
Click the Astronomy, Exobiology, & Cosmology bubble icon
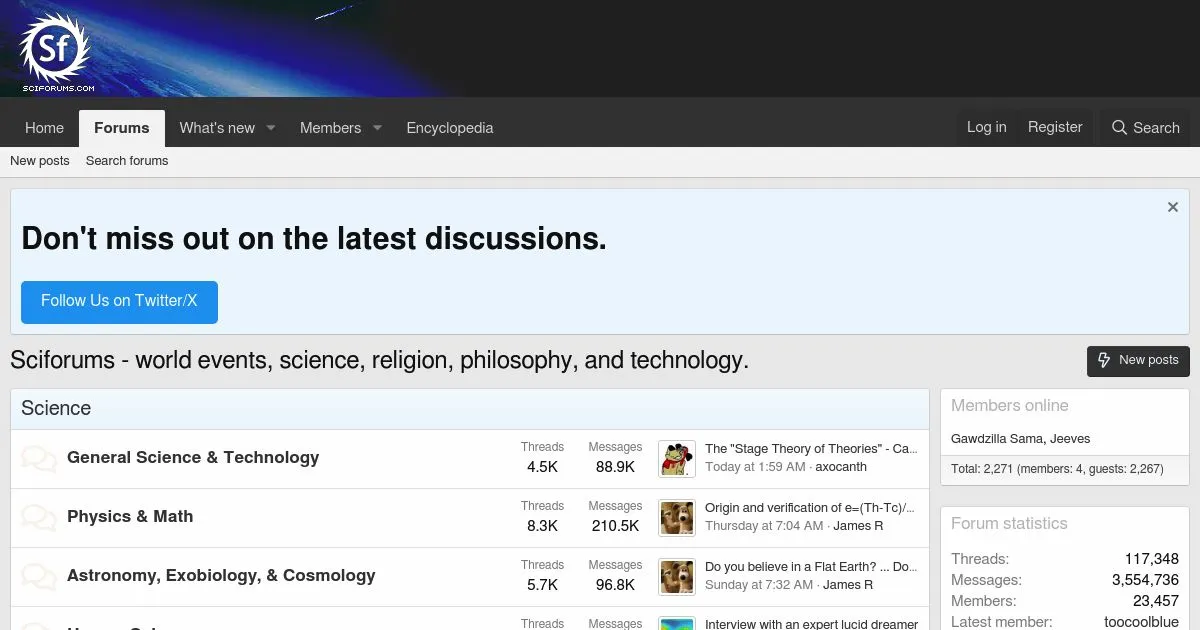[39, 577]
